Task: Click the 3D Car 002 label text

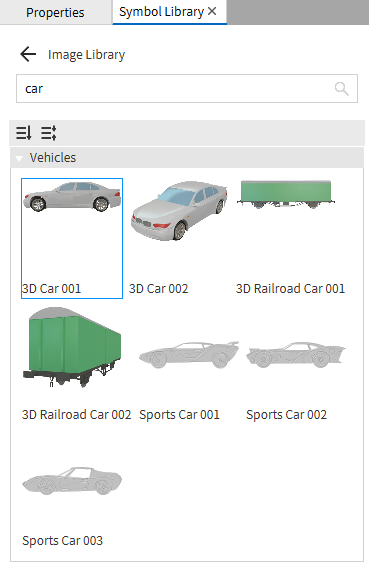Action: tap(158, 289)
